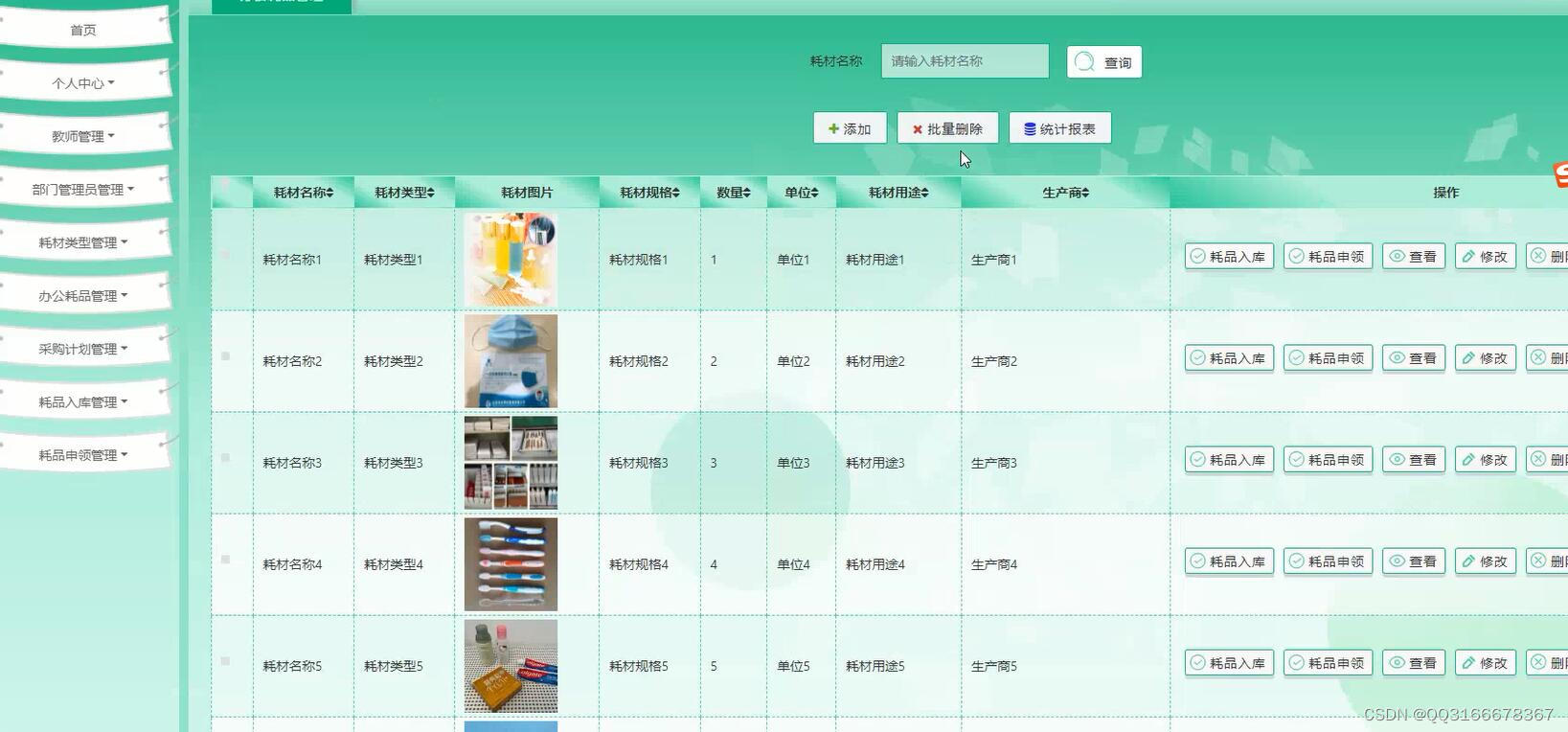
Task: Click eye icon of 查看 in 耗材名称4 row
Action: click(x=1398, y=560)
